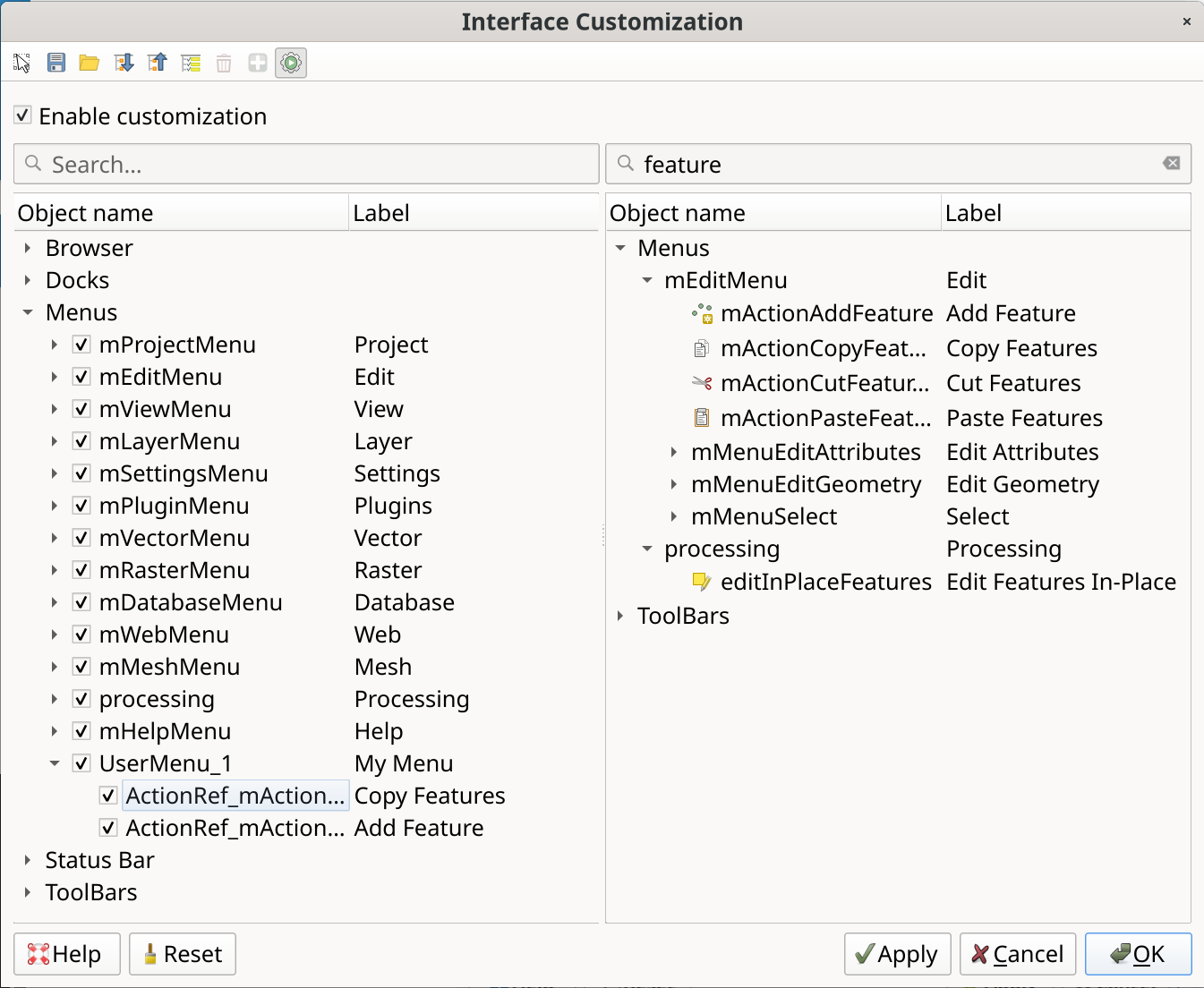Expand the Status Bar node
The image size is (1204, 988).
click(28, 860)
